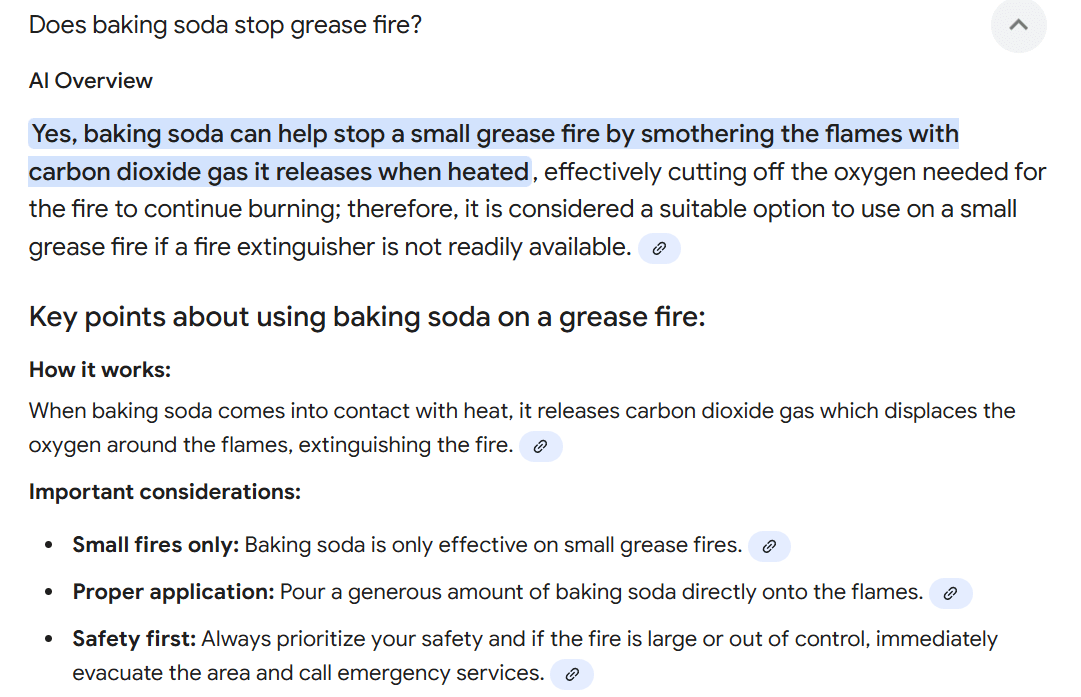Image resolution: width=1081 pixels, height=697 pixels.
Task: Click the "Key points about using baking soda" heading
Action: point(367,317)
